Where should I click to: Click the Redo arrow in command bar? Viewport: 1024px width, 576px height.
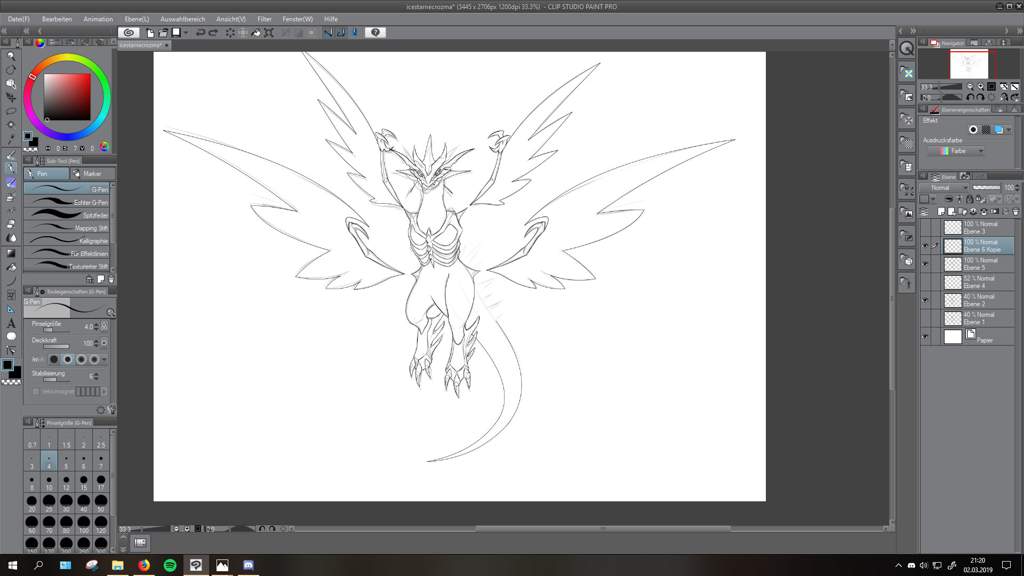[x=213, y=33]
